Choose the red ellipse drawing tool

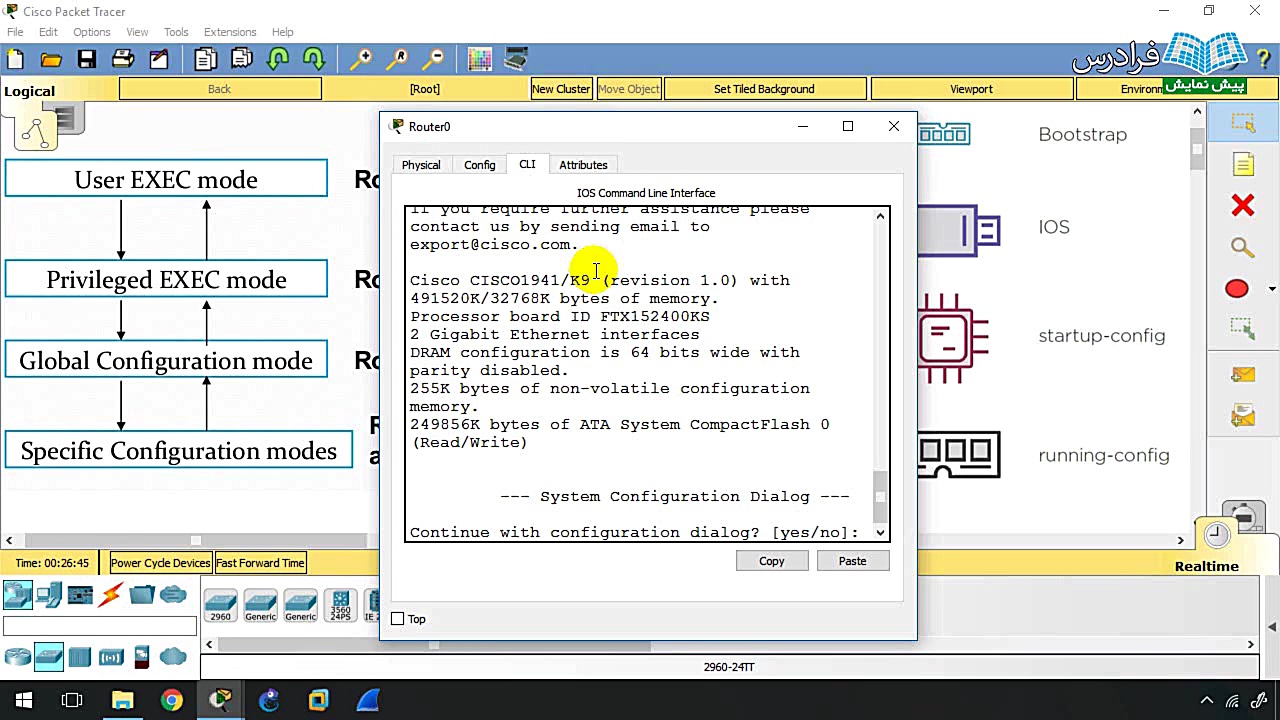pos(1237,289)
